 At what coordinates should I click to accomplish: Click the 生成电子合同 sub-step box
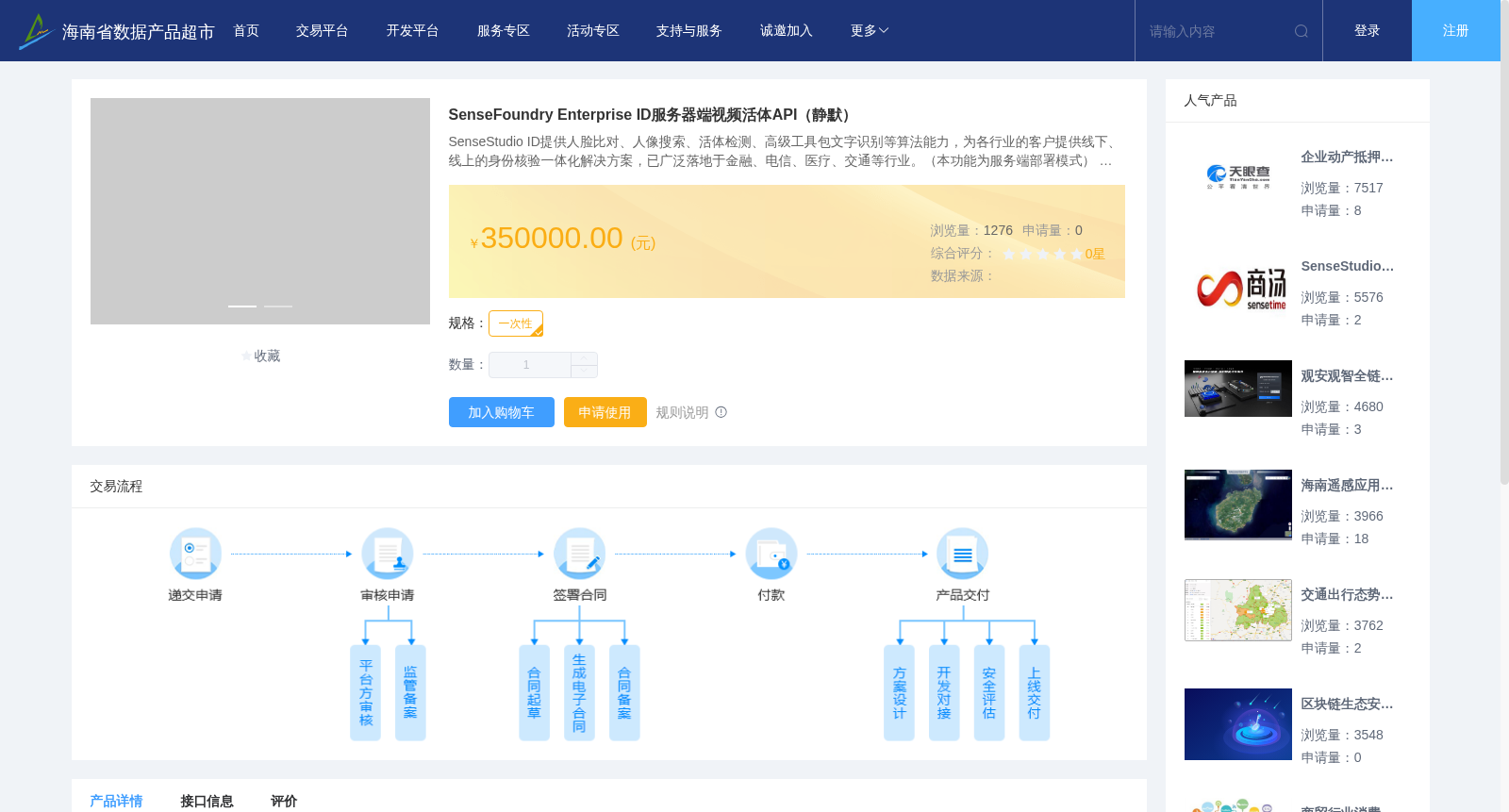(579, 692)
